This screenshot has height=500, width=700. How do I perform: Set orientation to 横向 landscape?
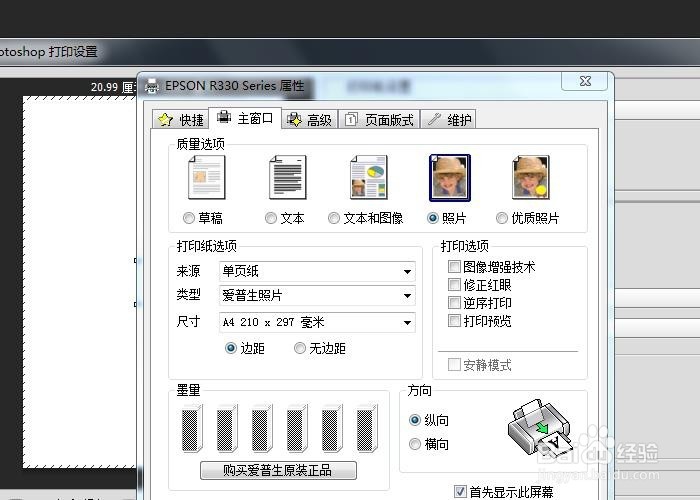point(415,444)
